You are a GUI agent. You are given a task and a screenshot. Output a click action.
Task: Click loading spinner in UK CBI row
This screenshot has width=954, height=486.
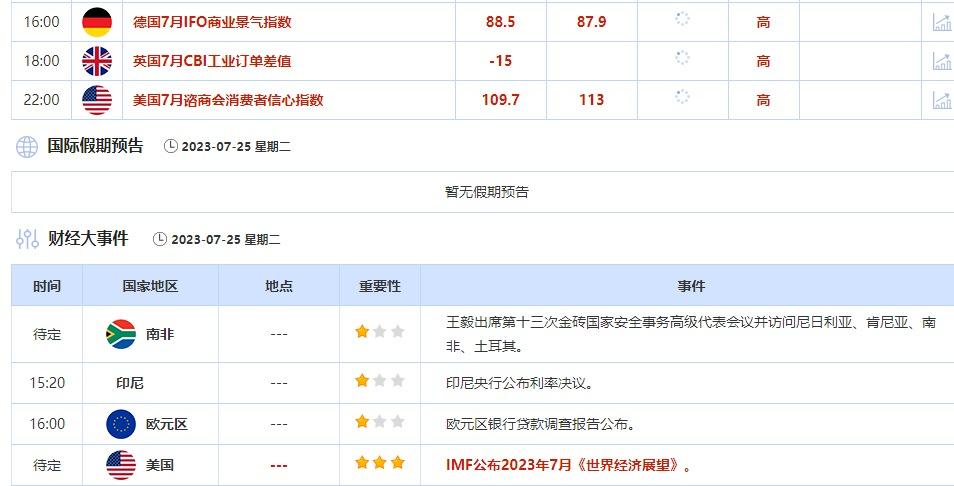pos(683,58)
